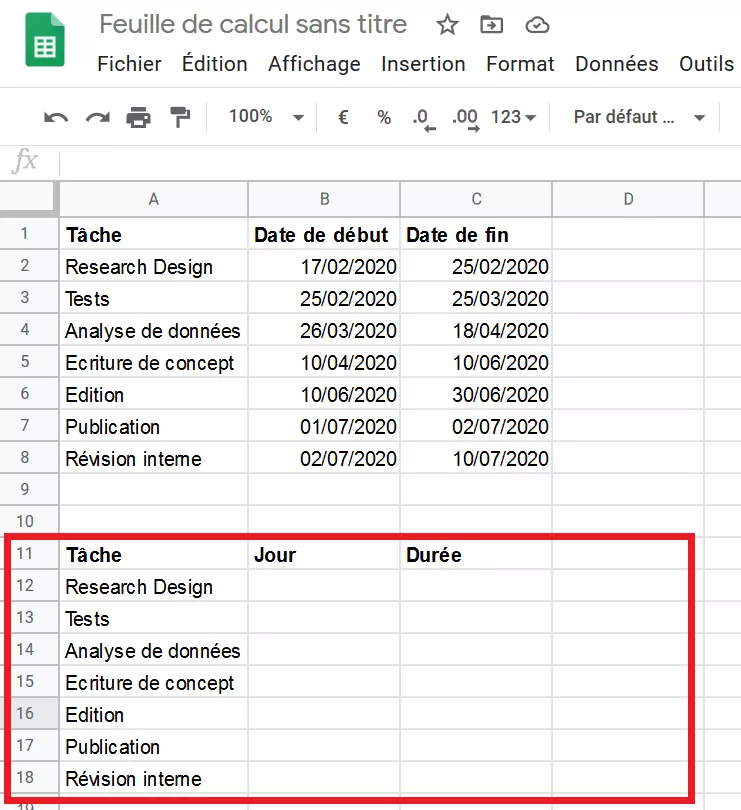The height and width of the screenshot is (810, 741).
Task: Select cell with 18/04/2020
Action: tap(476, 330)
